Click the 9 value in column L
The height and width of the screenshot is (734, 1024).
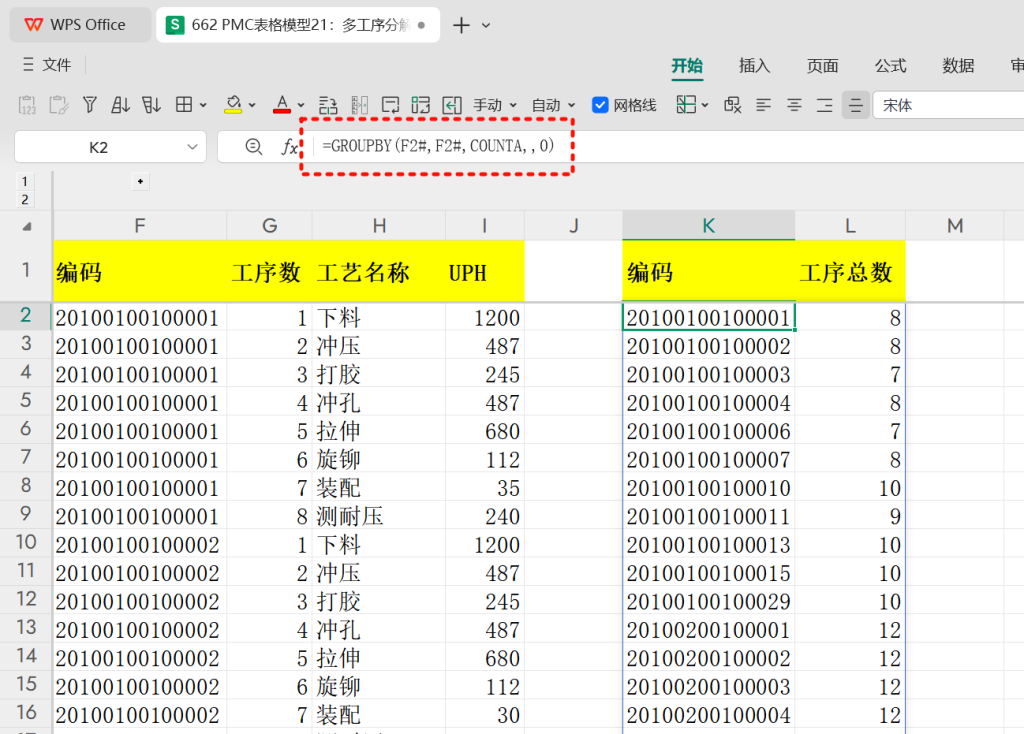click(850, 517)
